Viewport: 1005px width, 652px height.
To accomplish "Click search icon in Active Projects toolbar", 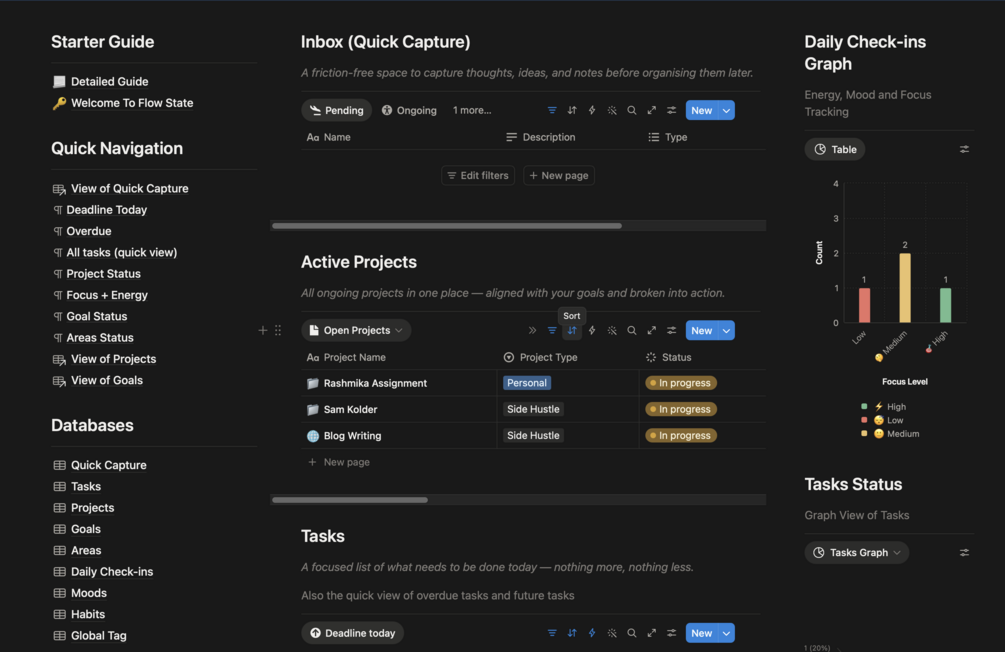I will tap(632, 330).
